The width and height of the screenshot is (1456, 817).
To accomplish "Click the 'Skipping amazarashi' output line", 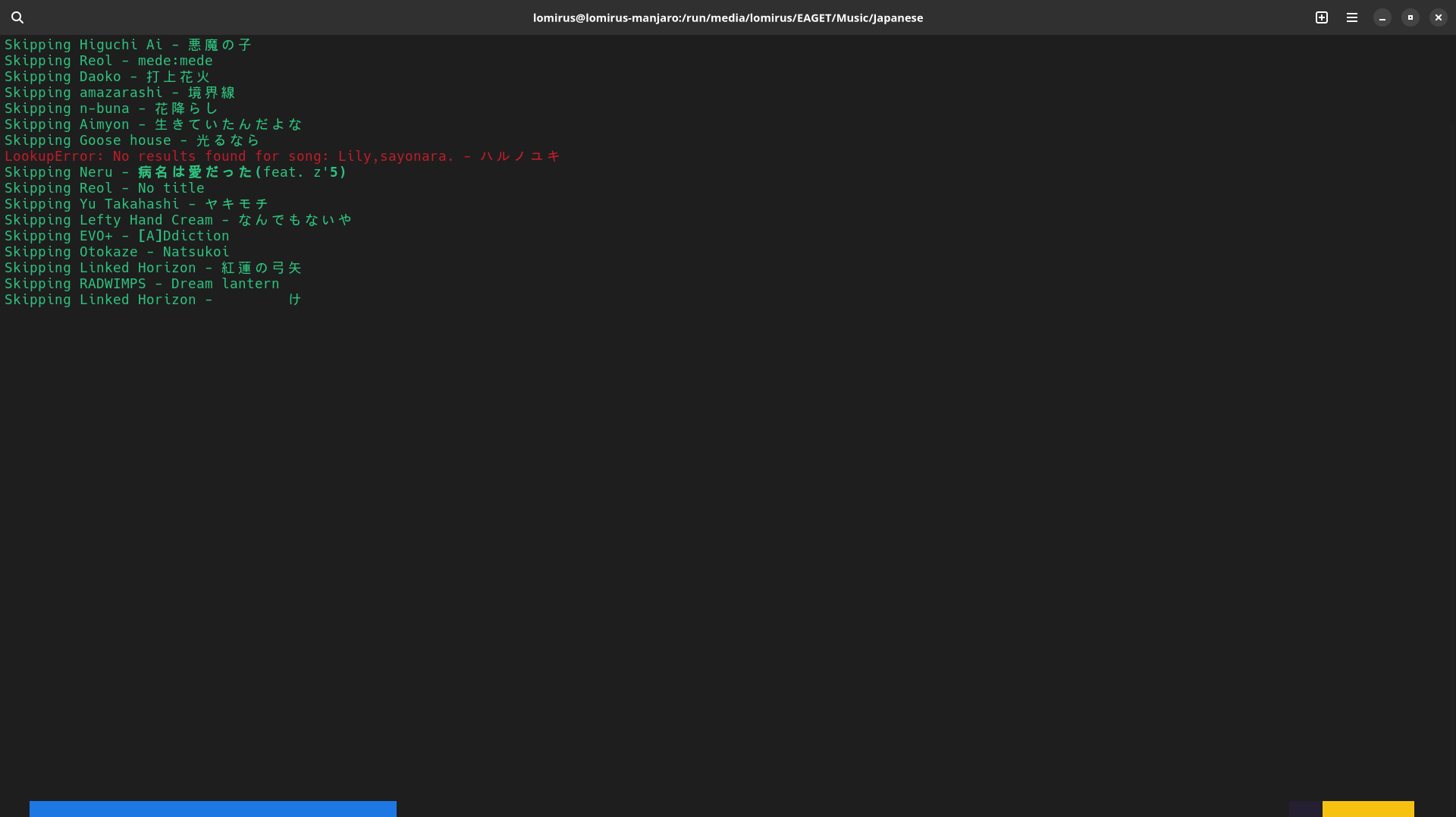I will point(120,93).
